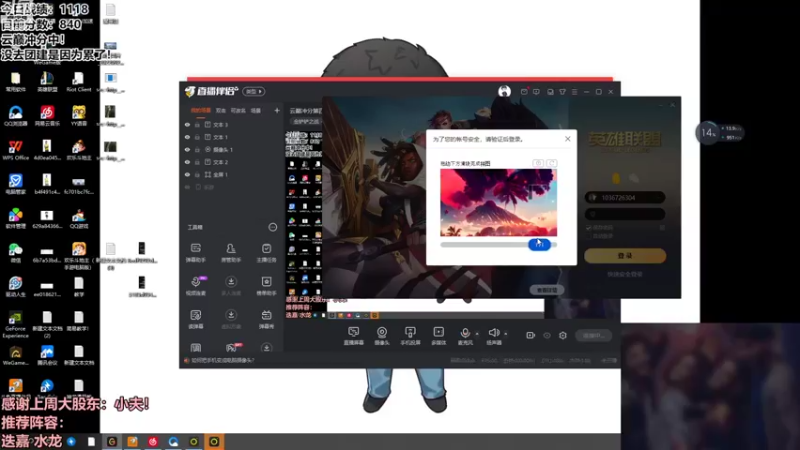Open the microphone dropdown arrow
Image resolution: width=800 pixels, height=450 pixels.
(x=477, y=334)
